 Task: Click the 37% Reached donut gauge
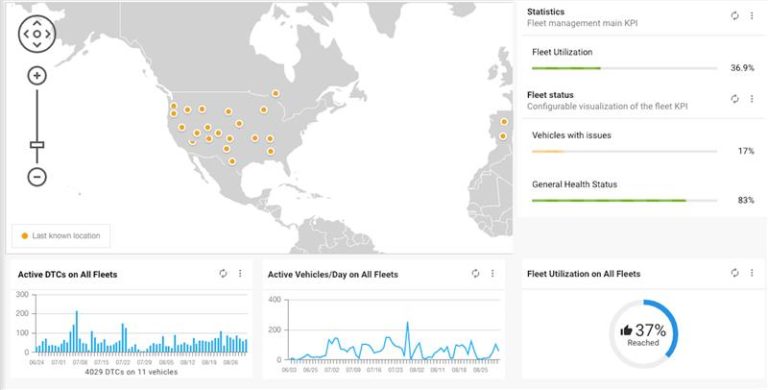pyautogui.click(x=643, y=334)
